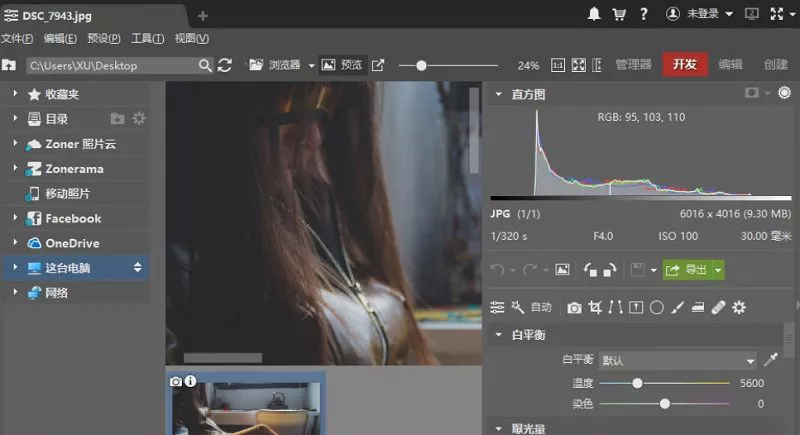Rotate the image left
Image resolution: width=800 pixels, height=435 pixels.
point(589,270)
